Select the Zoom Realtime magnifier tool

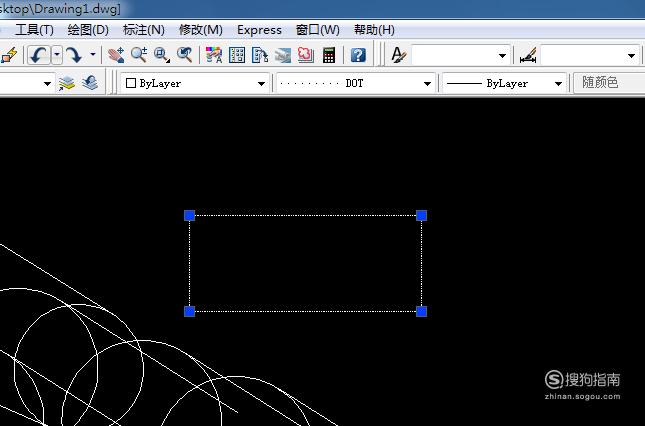139,55
